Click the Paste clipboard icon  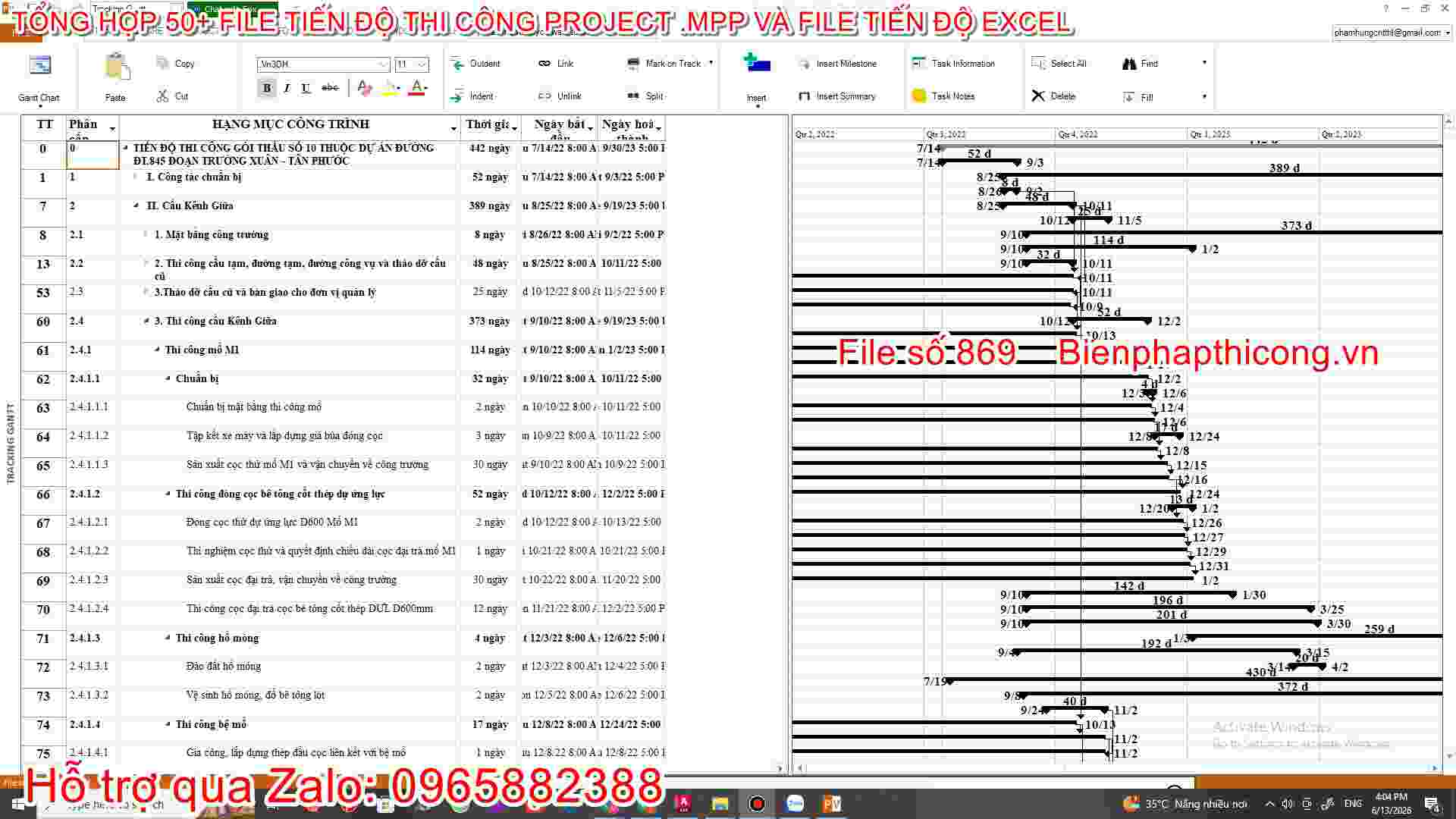click(117, 66)
